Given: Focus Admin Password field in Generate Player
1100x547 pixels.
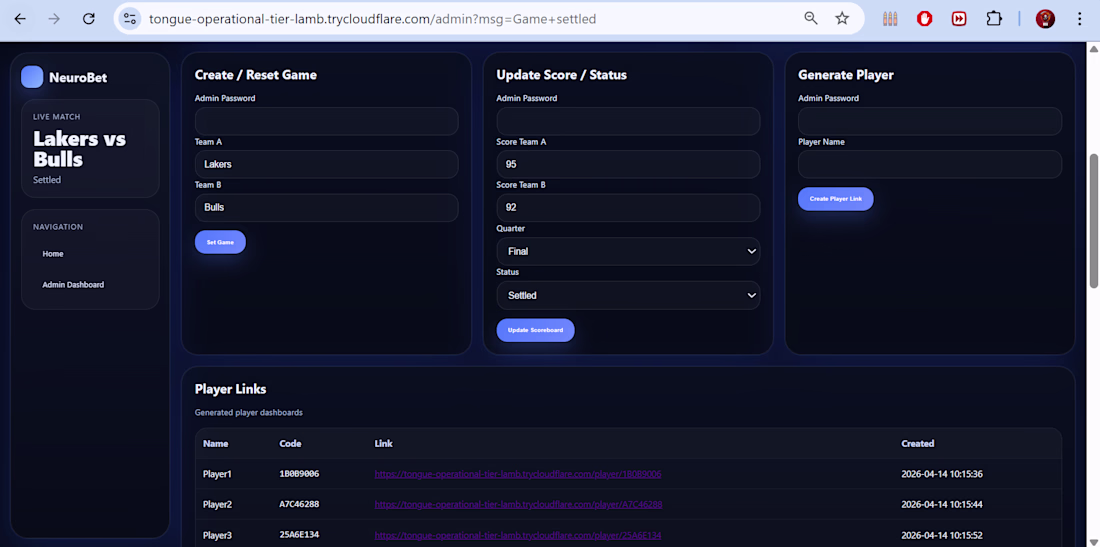Looking at the screenshot, I should tap(930, 121).
